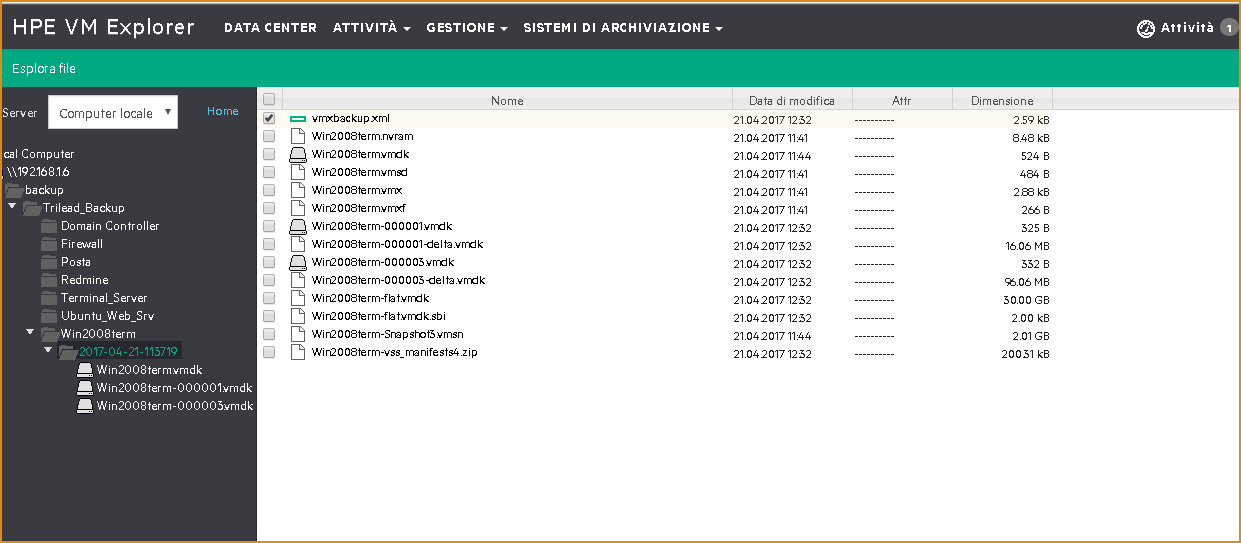The height and width of the screenshot is (543, 1241).
Task: Click the Win2008term-flat.vmdk.sbi file icon
Action: 297,316
